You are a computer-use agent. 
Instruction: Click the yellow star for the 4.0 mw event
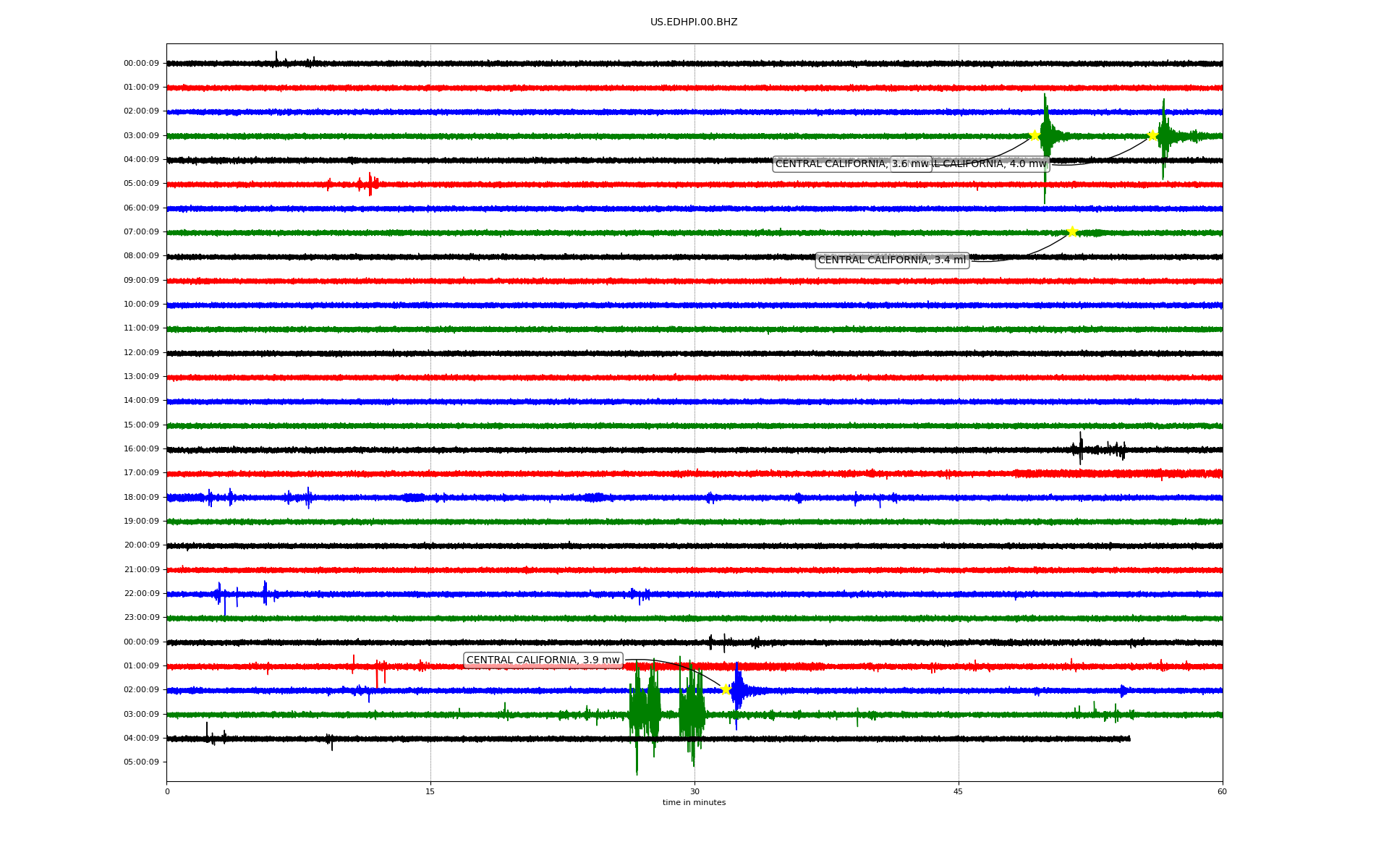click(x=1152, y=135)
